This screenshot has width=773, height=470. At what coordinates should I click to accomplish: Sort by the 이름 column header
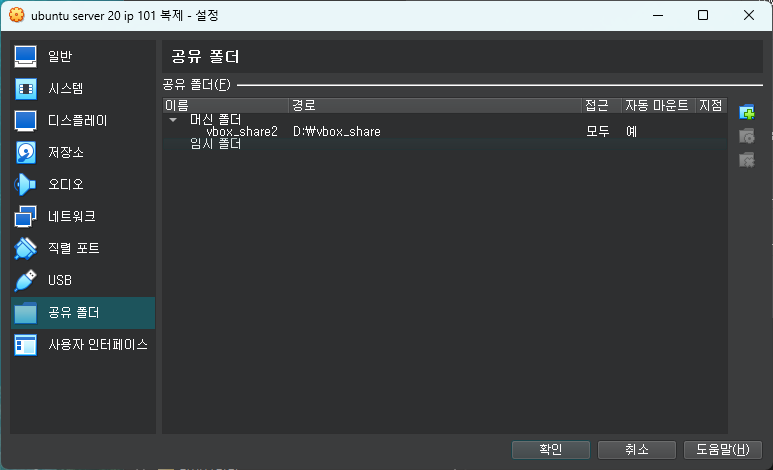(x=226, y=106)
